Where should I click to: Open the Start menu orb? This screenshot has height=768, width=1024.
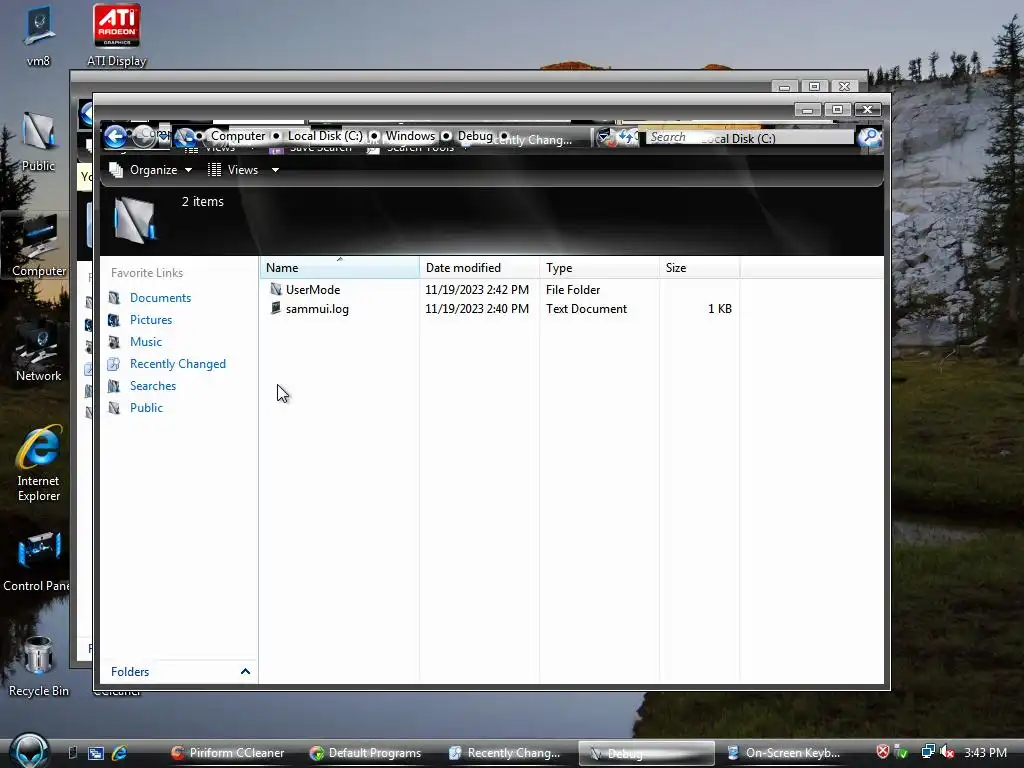(x=29, y=751)
